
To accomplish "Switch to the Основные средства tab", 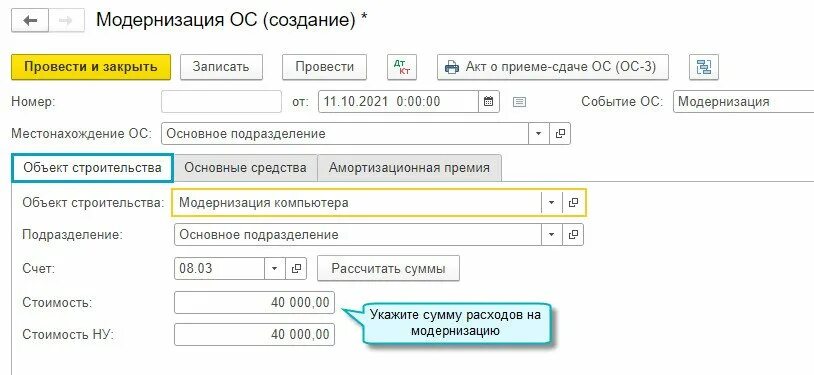I will [x=245, y=168].
